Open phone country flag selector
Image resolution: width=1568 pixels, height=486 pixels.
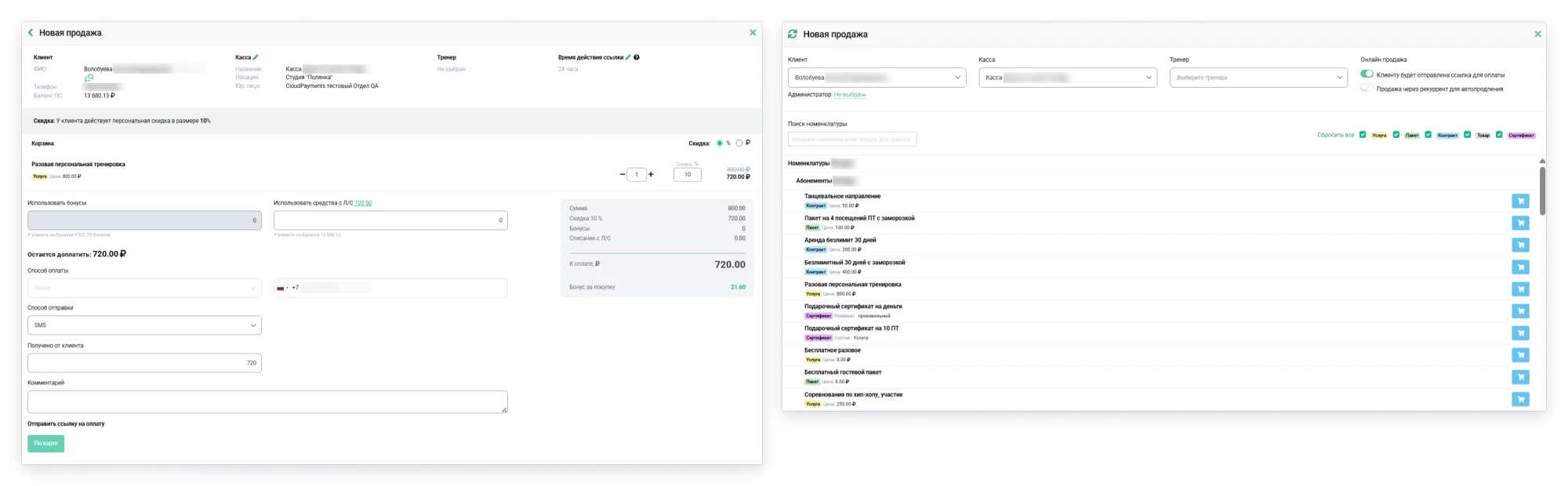click(281, 288)
